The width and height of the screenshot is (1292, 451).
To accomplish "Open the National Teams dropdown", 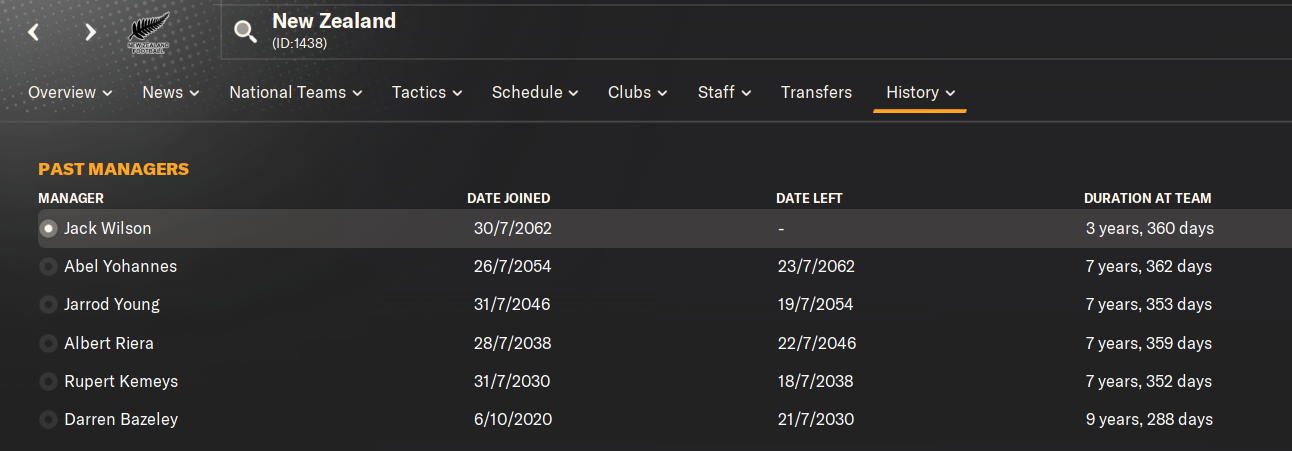I will [x=296, y=92].
